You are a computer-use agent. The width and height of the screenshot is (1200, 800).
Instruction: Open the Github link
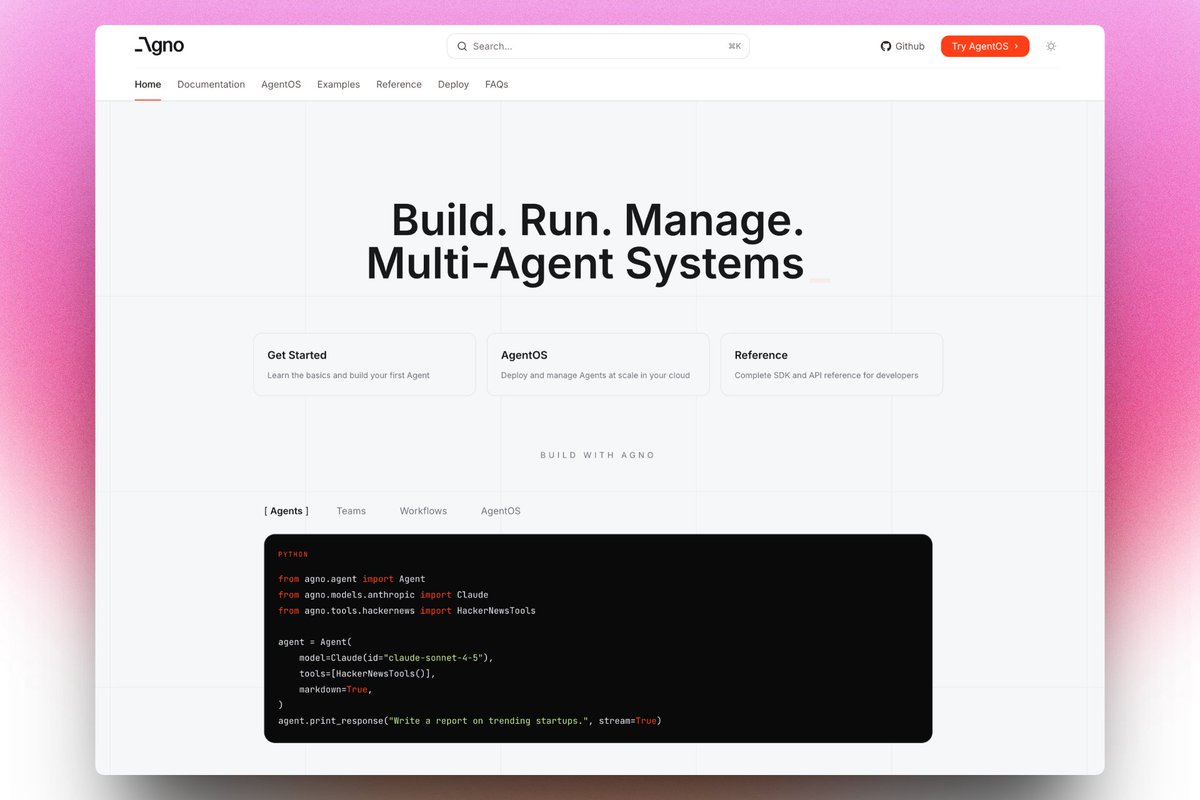pos(902,46)
